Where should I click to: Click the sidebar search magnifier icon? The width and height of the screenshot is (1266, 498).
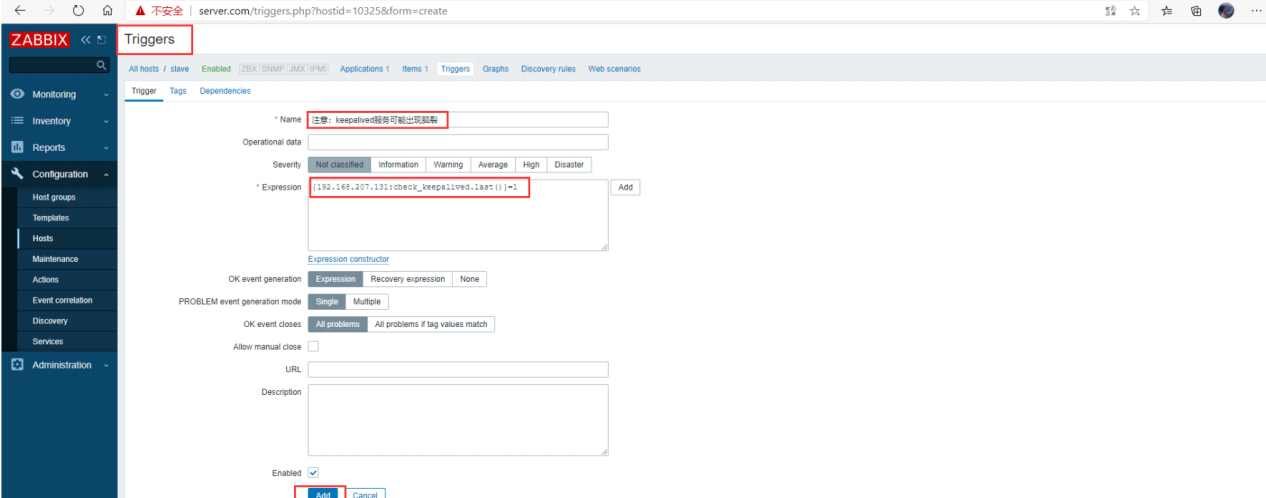[101, 66]
